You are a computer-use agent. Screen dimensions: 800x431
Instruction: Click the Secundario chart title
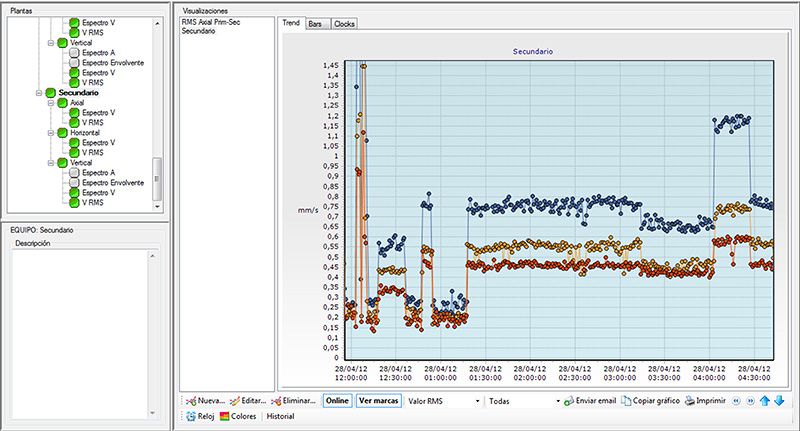[x=533, y=52]
